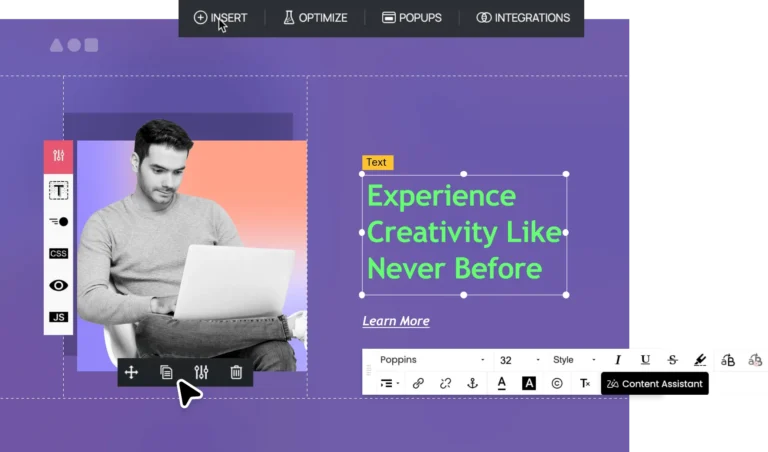The image size is (768, 452).
Task: Click the Content Assistant button
Action: [x=655, y=384]
